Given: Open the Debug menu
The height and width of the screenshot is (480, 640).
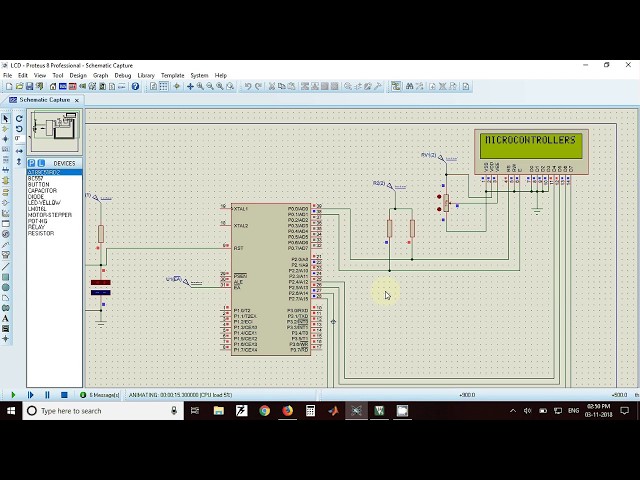Looking at the screenshot, I should point(123,75).
